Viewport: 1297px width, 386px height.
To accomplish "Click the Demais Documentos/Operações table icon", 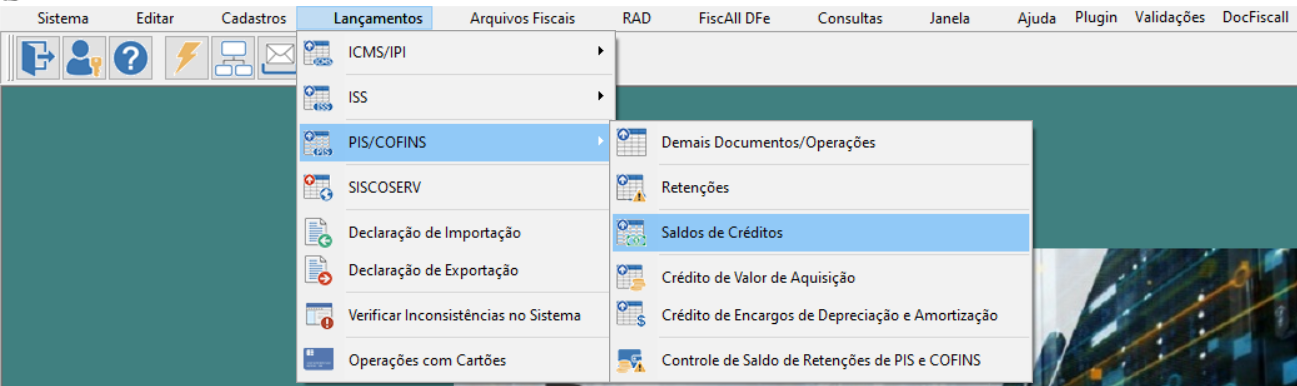I will (631, 142).
